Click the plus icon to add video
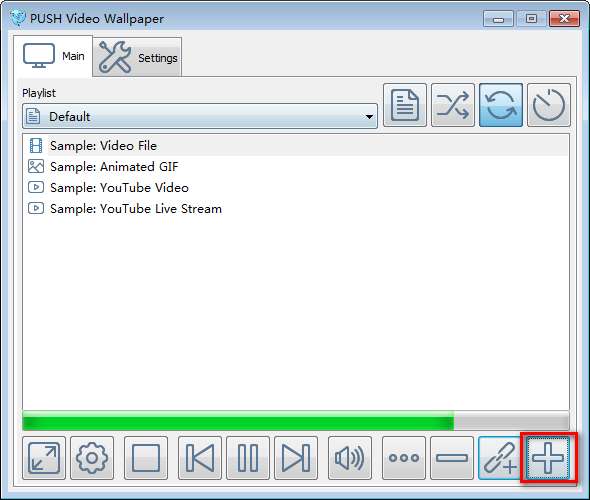The image size is (590, 500). click(x=548, y=458)
